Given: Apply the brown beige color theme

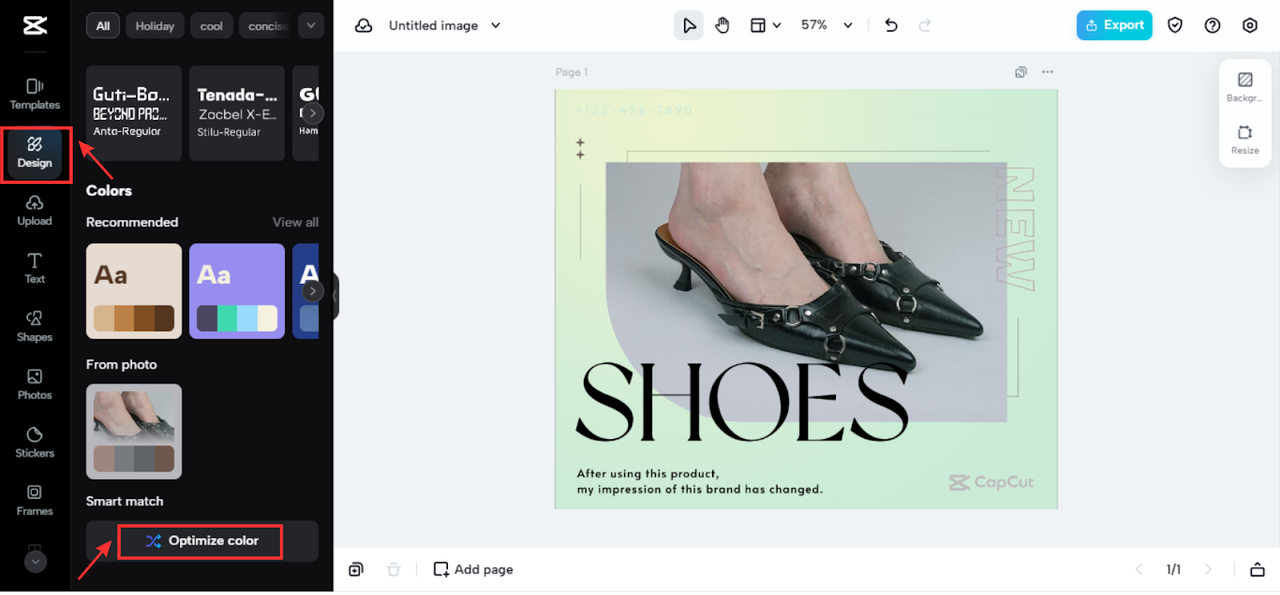Looking at the screenshot, I should click(x=134, y=291).
